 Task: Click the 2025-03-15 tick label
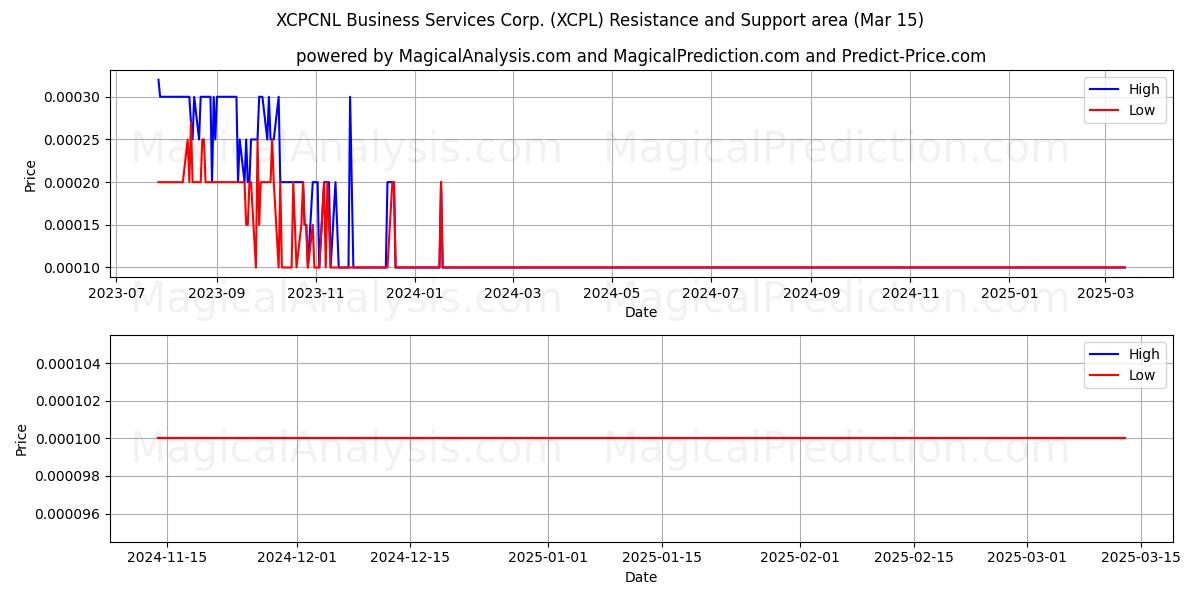[1139, 558]
